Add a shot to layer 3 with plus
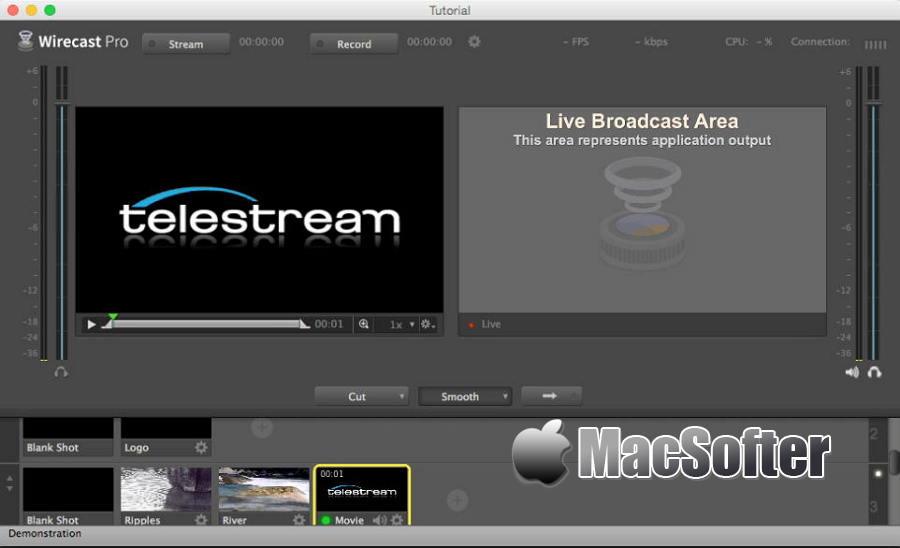The width and height of the screenshot is (900, 548). [457, 500]
